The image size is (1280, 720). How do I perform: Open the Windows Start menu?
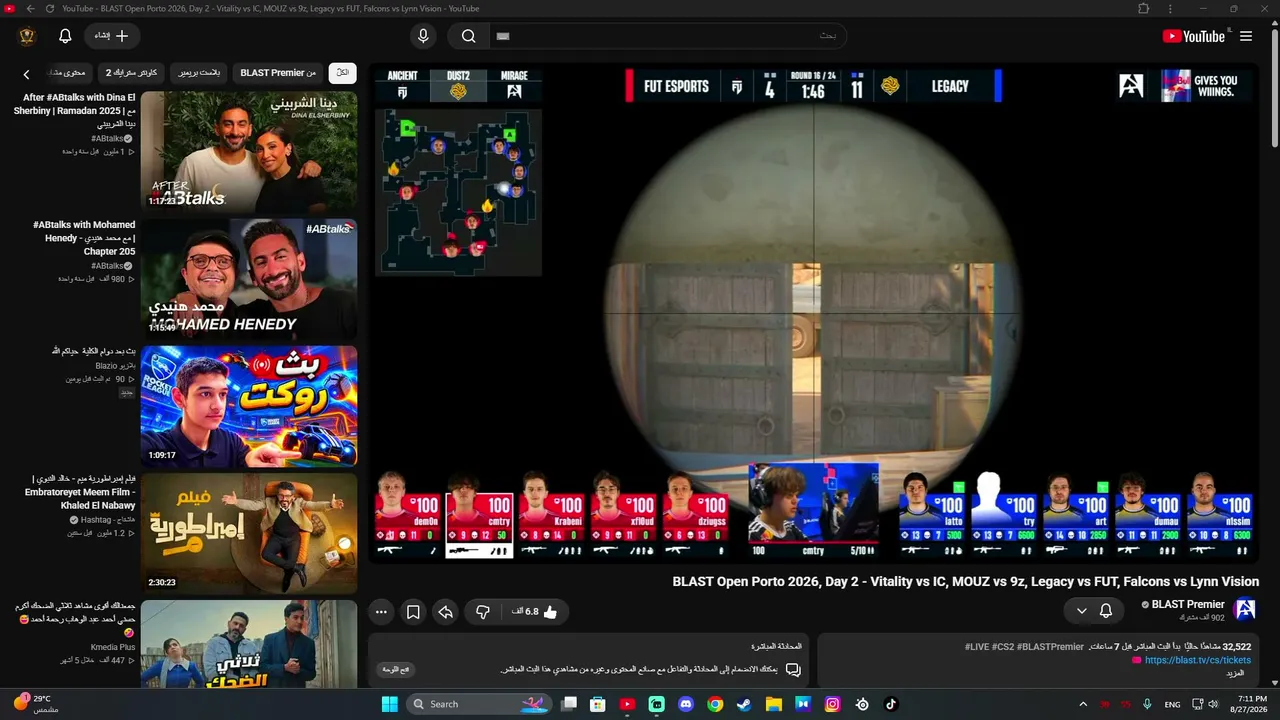(389, 704)
